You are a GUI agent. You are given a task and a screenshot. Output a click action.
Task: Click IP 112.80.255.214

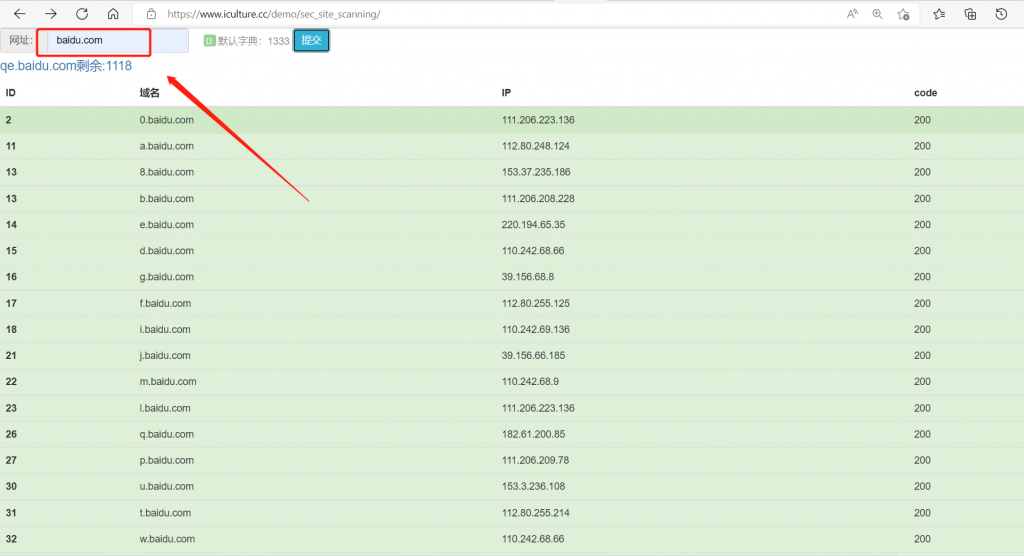point(536,513)
